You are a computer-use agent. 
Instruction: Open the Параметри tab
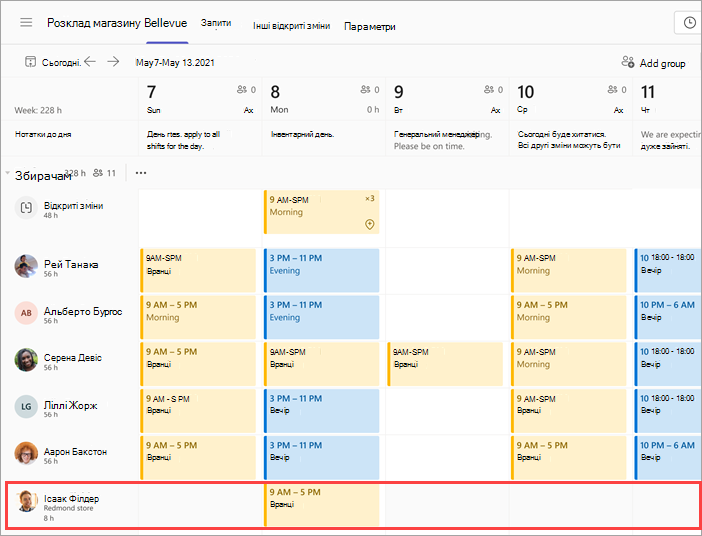370,26
